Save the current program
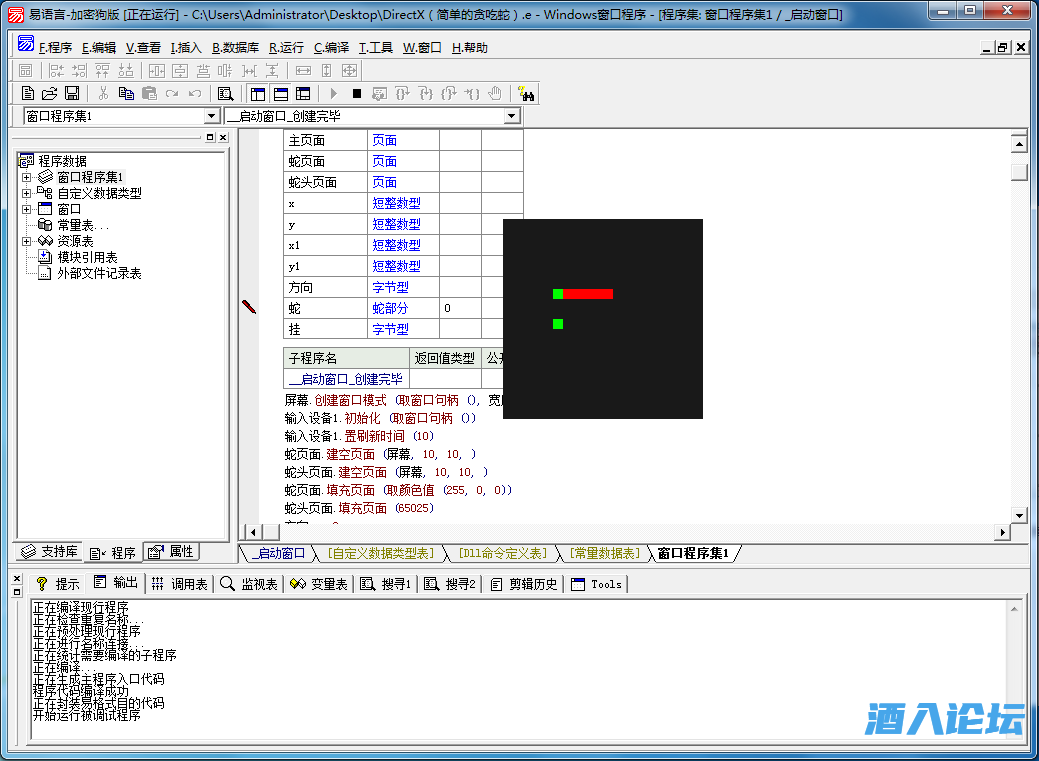Image resolution: width=1039 pixels, height=761 pixels. (72, 93)
